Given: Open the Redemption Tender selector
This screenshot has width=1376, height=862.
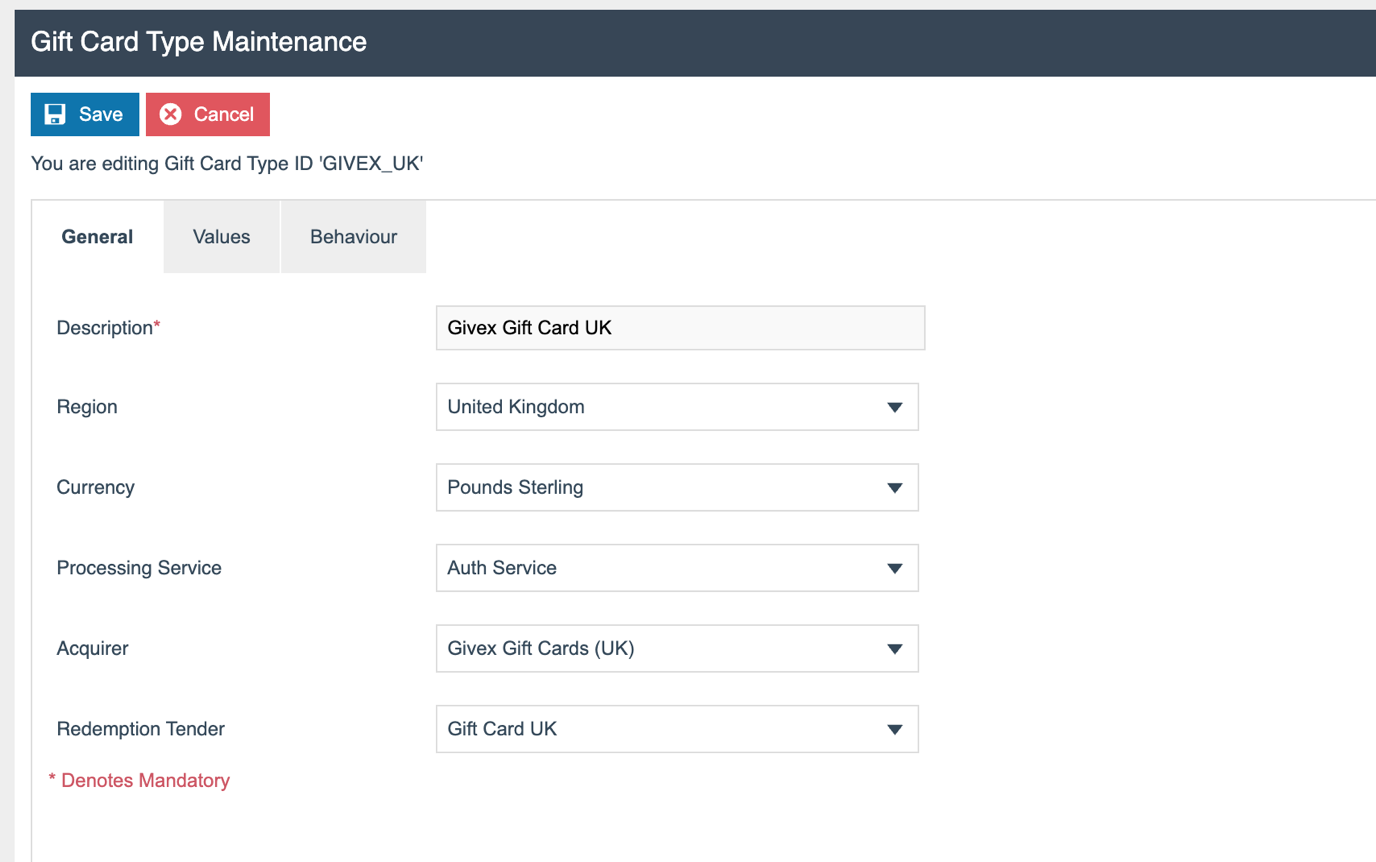Looking at the screenshot, I should click(x=676, y=729).
